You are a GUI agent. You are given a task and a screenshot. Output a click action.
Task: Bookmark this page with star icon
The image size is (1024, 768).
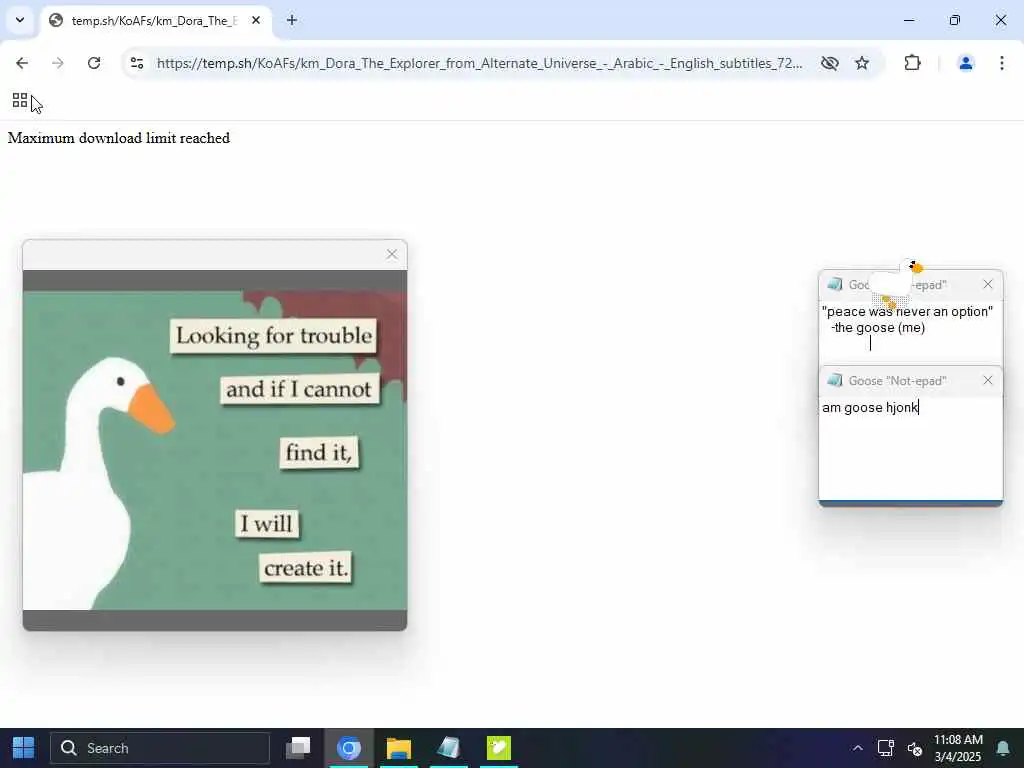pyautogui.click(x=862, y=63)
